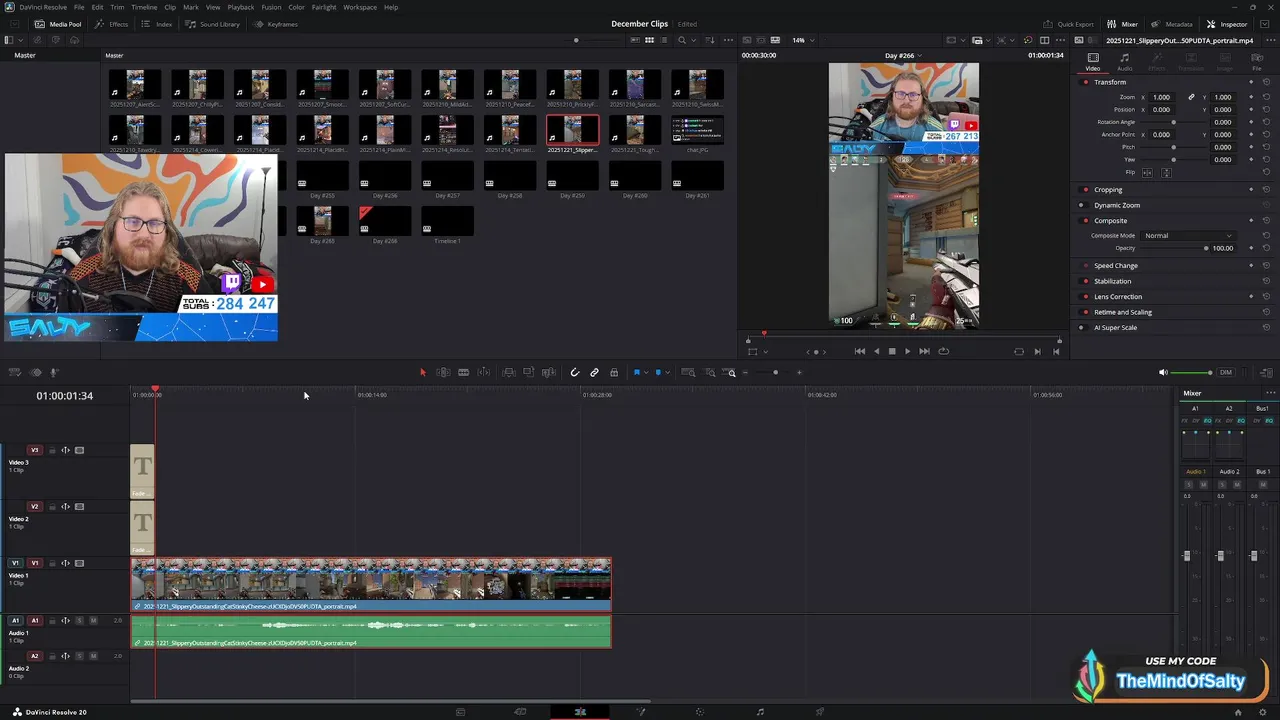Click the timeline zoom minus button
Image resolution: width=1280 pixels, height=720 pixels.
click(x=745, y=372)
